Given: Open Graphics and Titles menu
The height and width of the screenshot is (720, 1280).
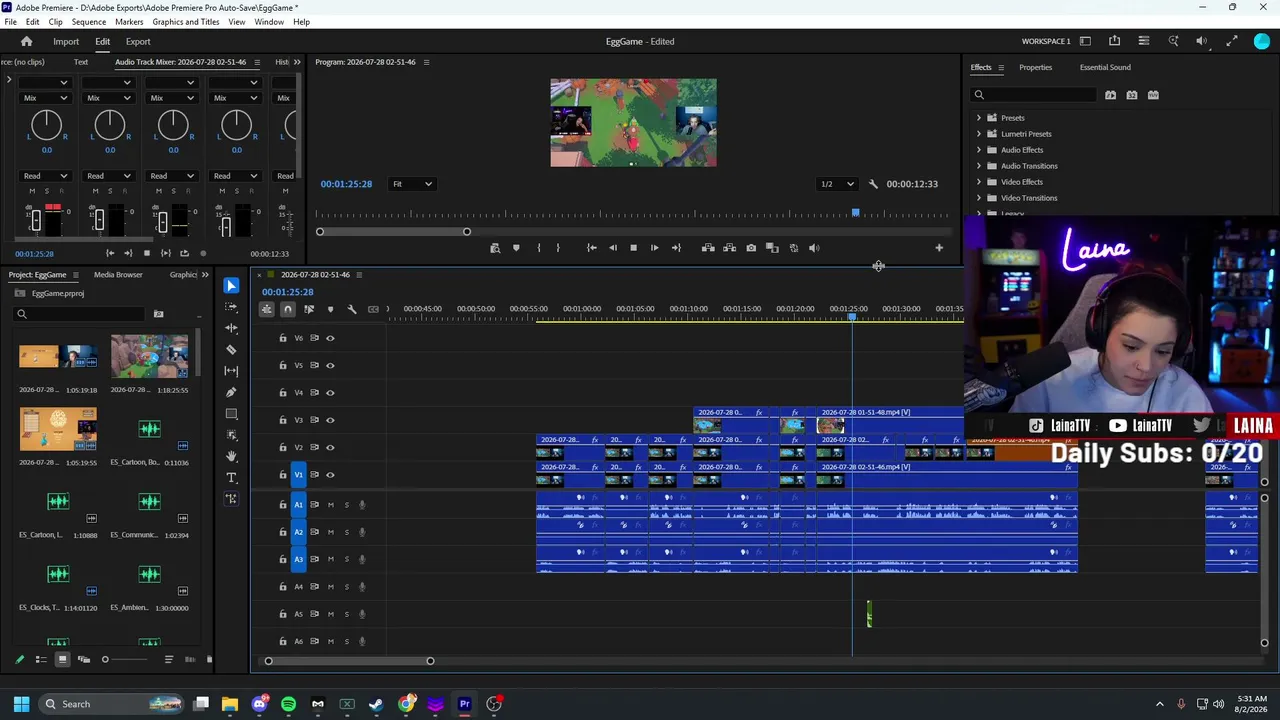Looking at the screenshot, I should click(186, 22).
